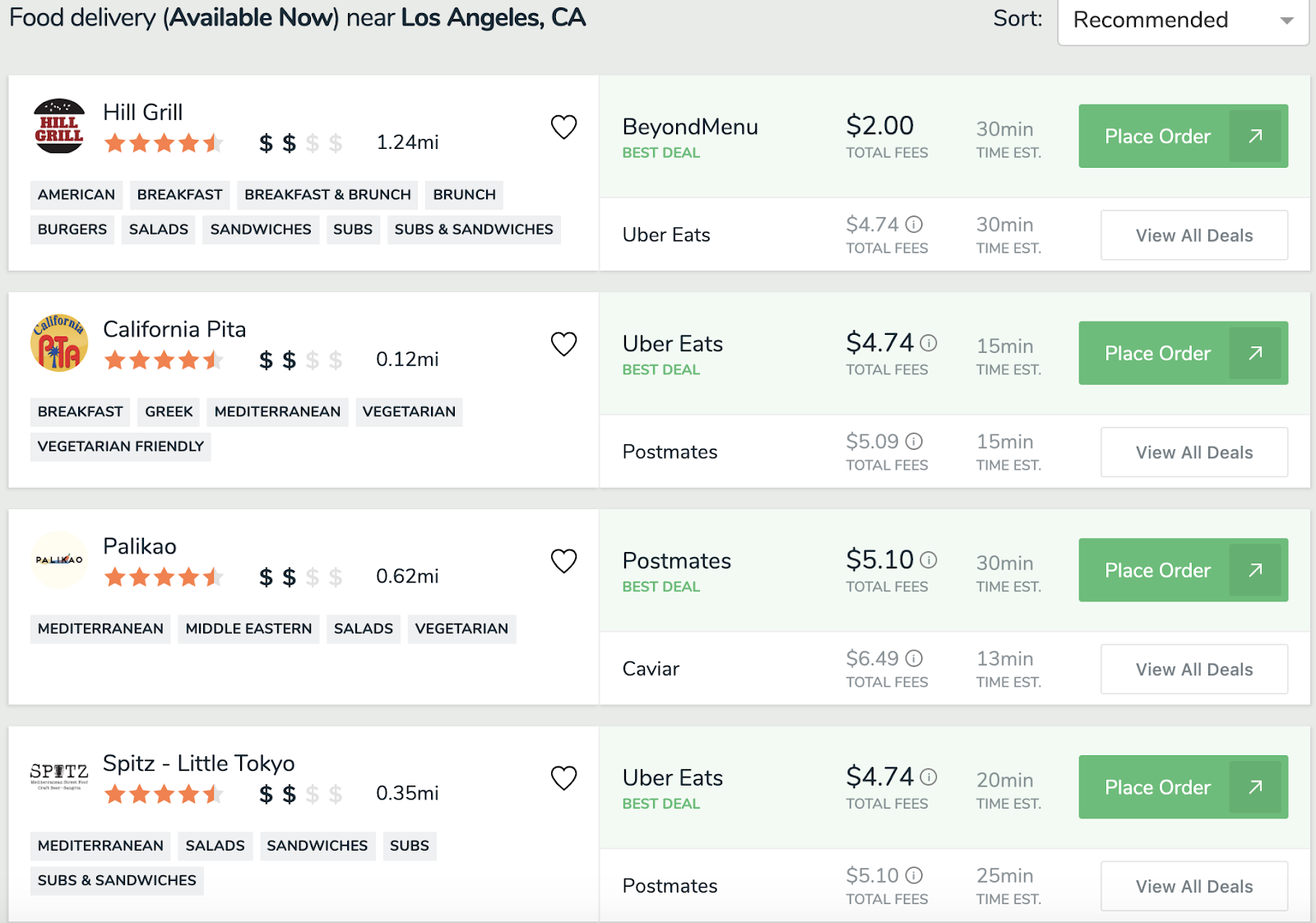
Task: Open California Pita logo thumbnail
Action: coord(59,343)
